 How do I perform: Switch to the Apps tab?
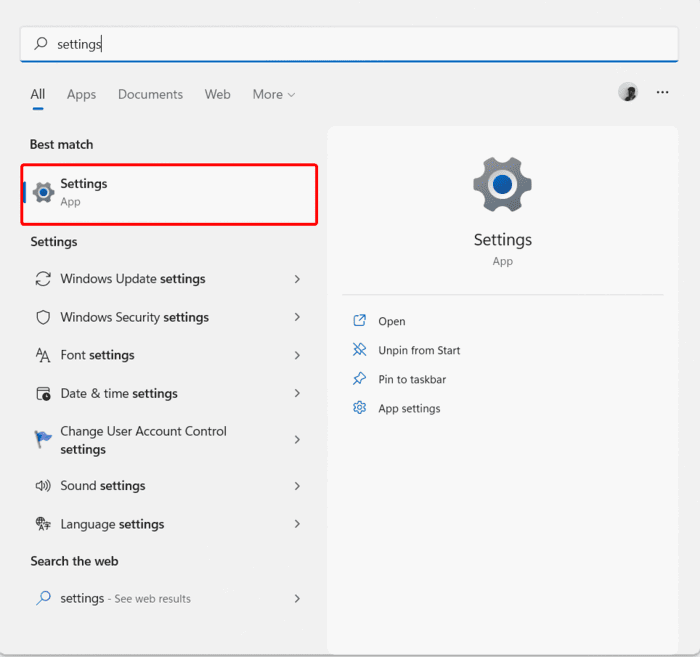pyautogui.click(x=81, y=95)
